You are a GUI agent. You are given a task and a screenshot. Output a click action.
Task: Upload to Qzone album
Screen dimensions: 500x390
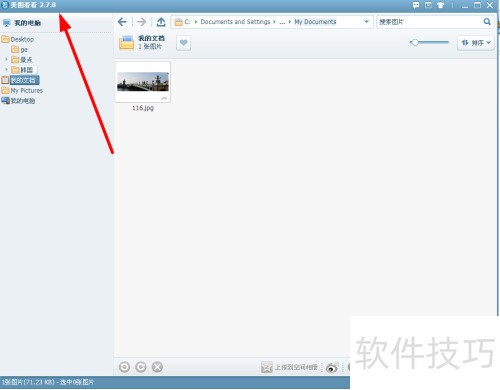[x=289, y=367]
